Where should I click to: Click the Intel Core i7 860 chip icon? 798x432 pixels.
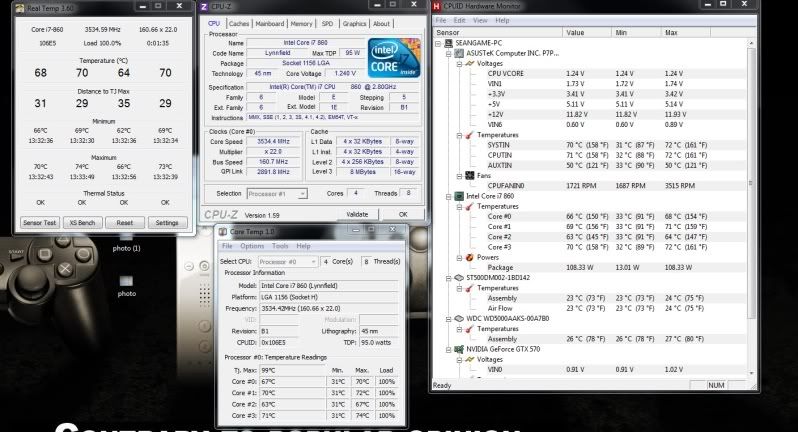click(x=459, y=196)
